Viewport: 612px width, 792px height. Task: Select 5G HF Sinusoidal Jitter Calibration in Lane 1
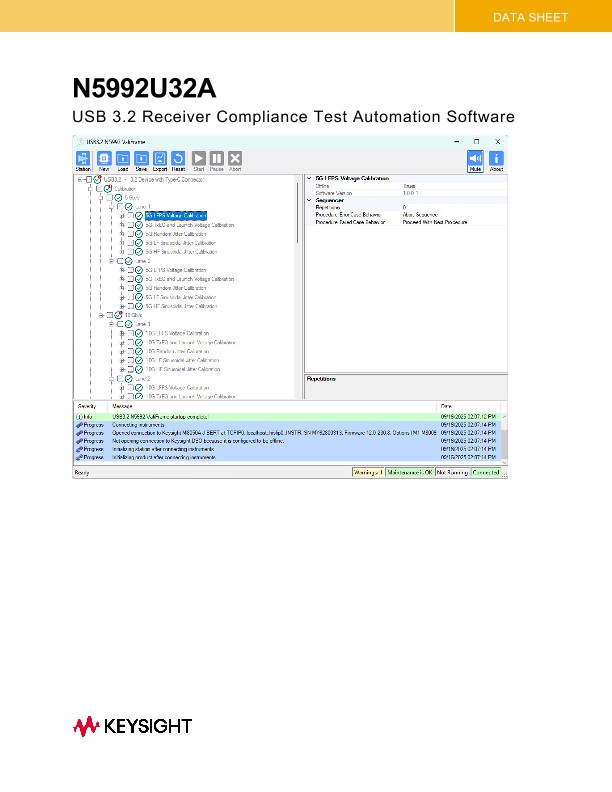click(x=181, y=252)
